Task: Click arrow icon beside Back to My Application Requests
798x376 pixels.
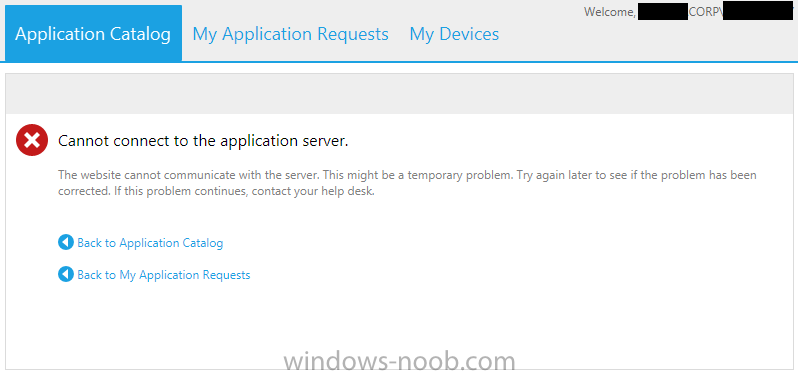Action: tap(66, 274)
